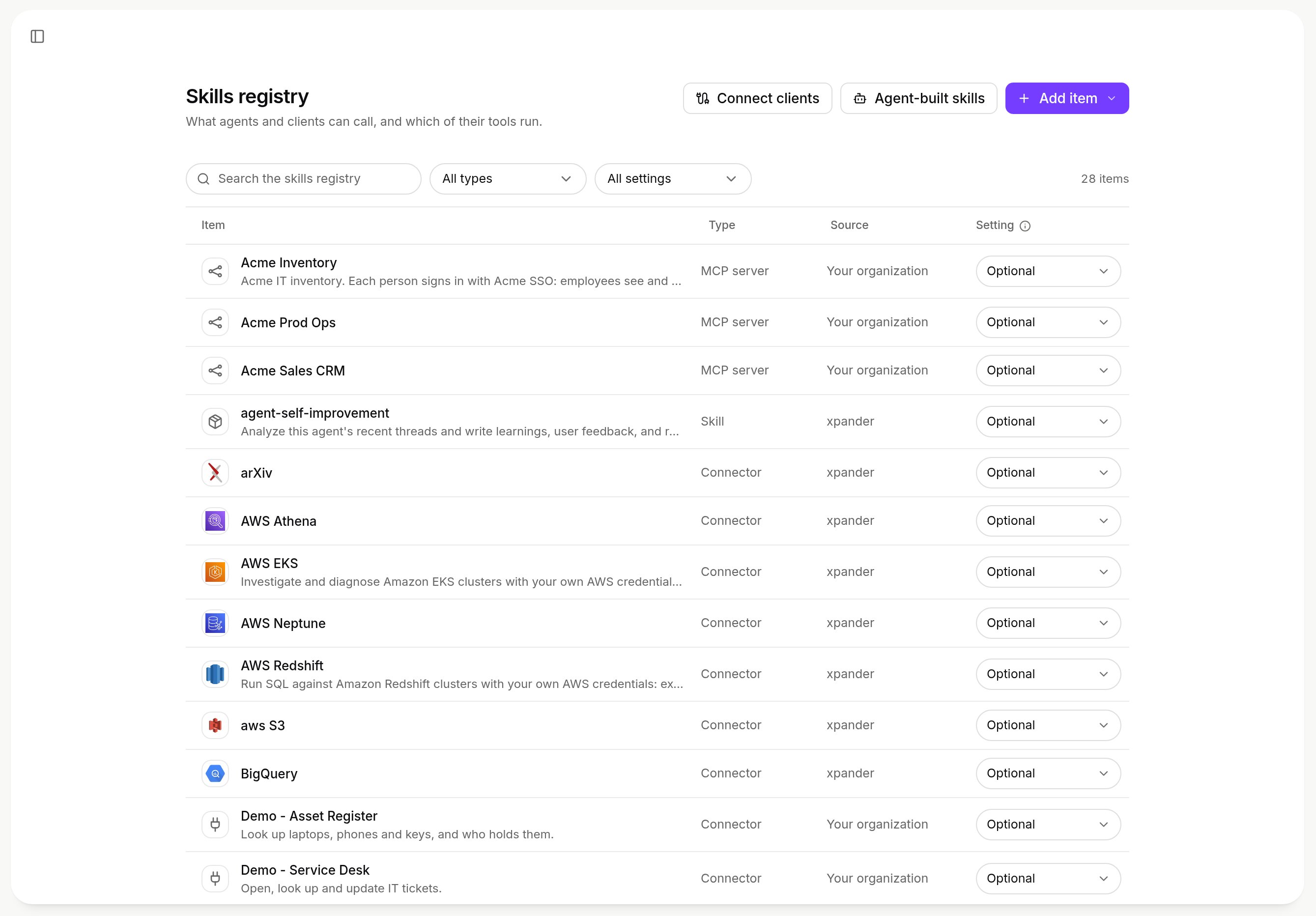The image size is (1316, 916).
Task: Open setting dropdown for Acme Sales CRM
Action: (1048, 371)
